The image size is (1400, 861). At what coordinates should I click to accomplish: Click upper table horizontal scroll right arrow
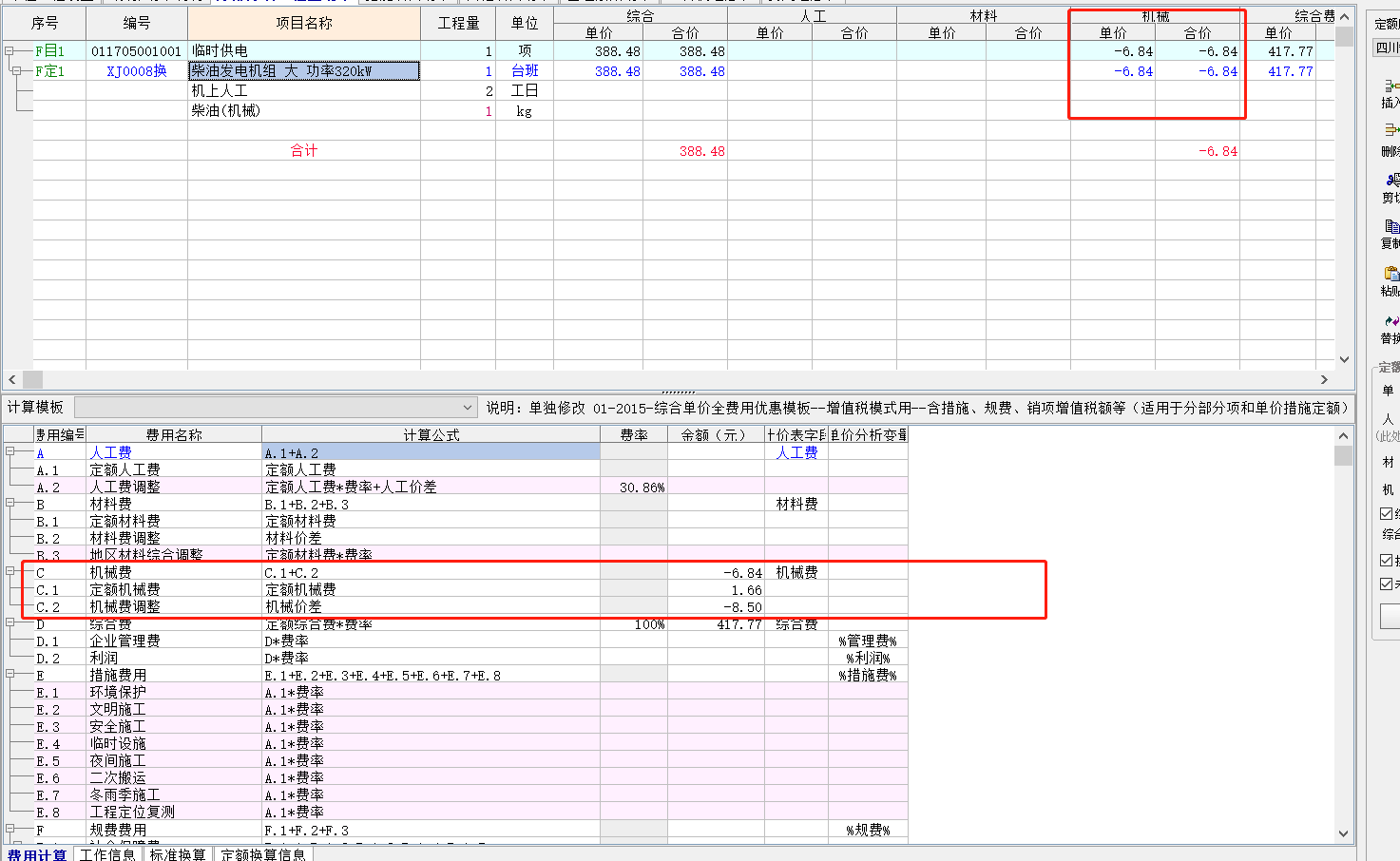pos(1324,379)
